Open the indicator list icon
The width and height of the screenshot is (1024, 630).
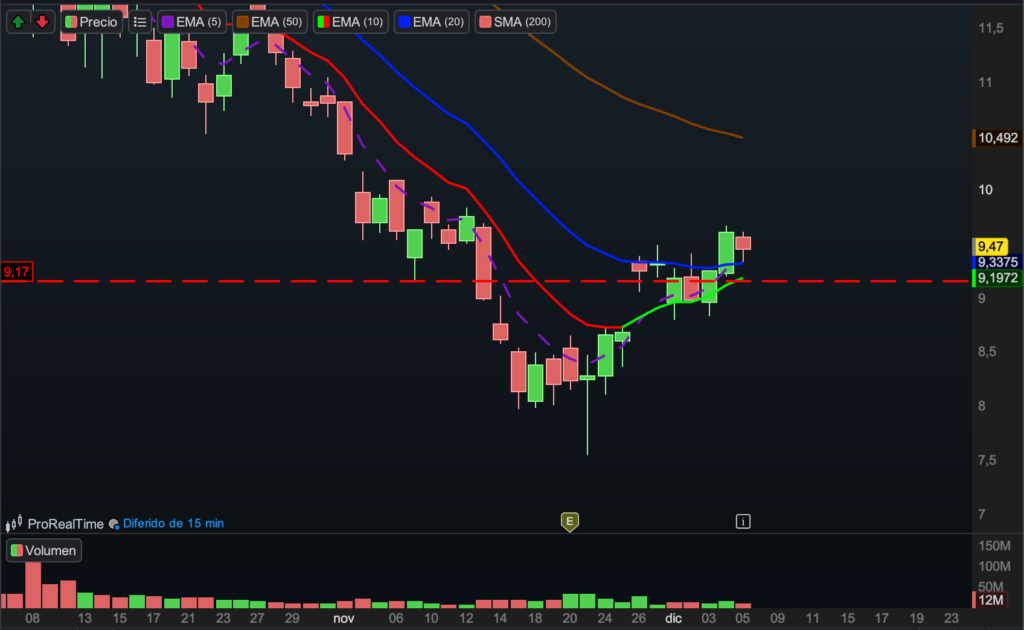pyautogui.click(x=140, y=21)
